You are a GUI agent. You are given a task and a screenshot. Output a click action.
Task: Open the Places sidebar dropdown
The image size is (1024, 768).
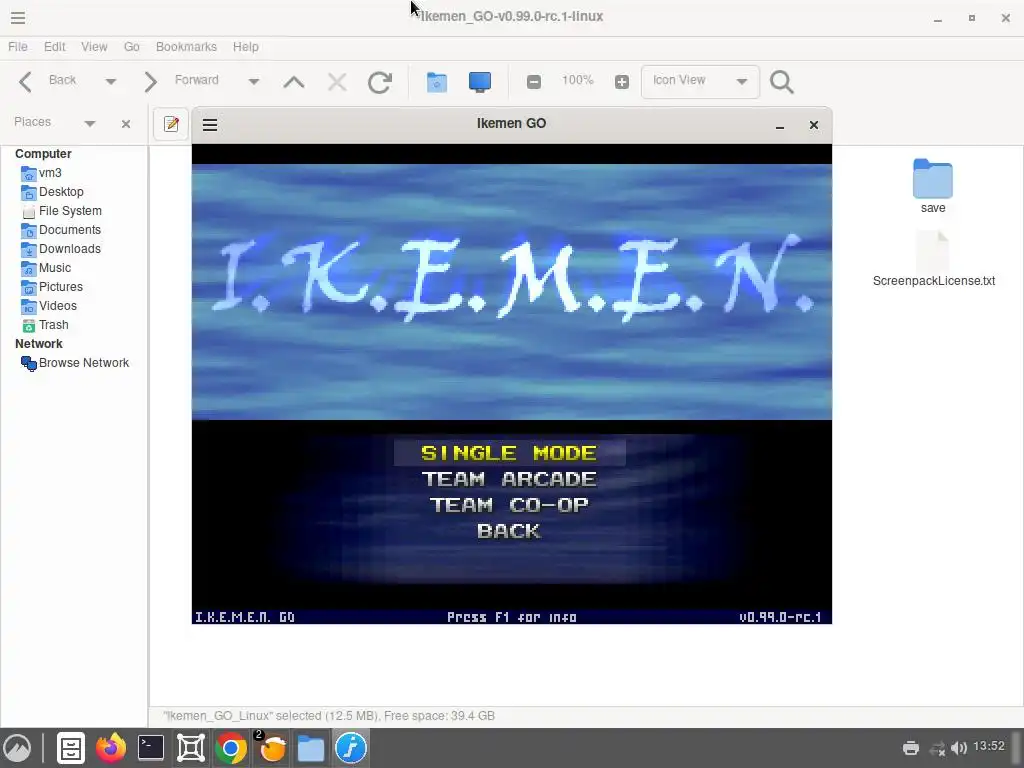coord(89,123)
